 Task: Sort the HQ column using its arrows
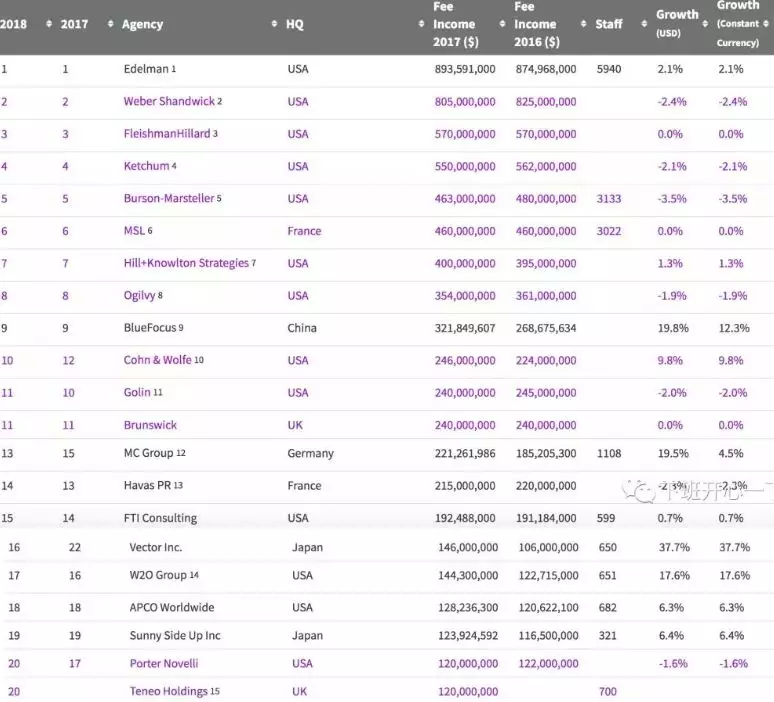point(421,24)
